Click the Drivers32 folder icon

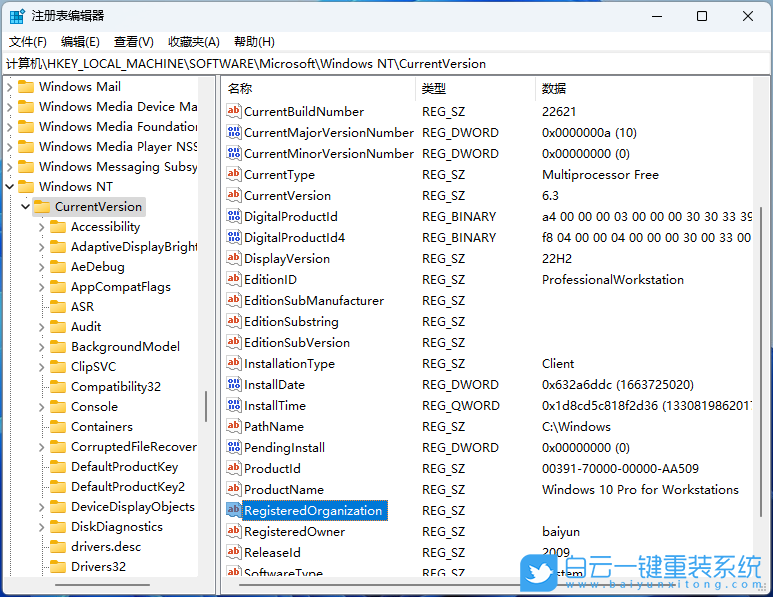point(58,566)
